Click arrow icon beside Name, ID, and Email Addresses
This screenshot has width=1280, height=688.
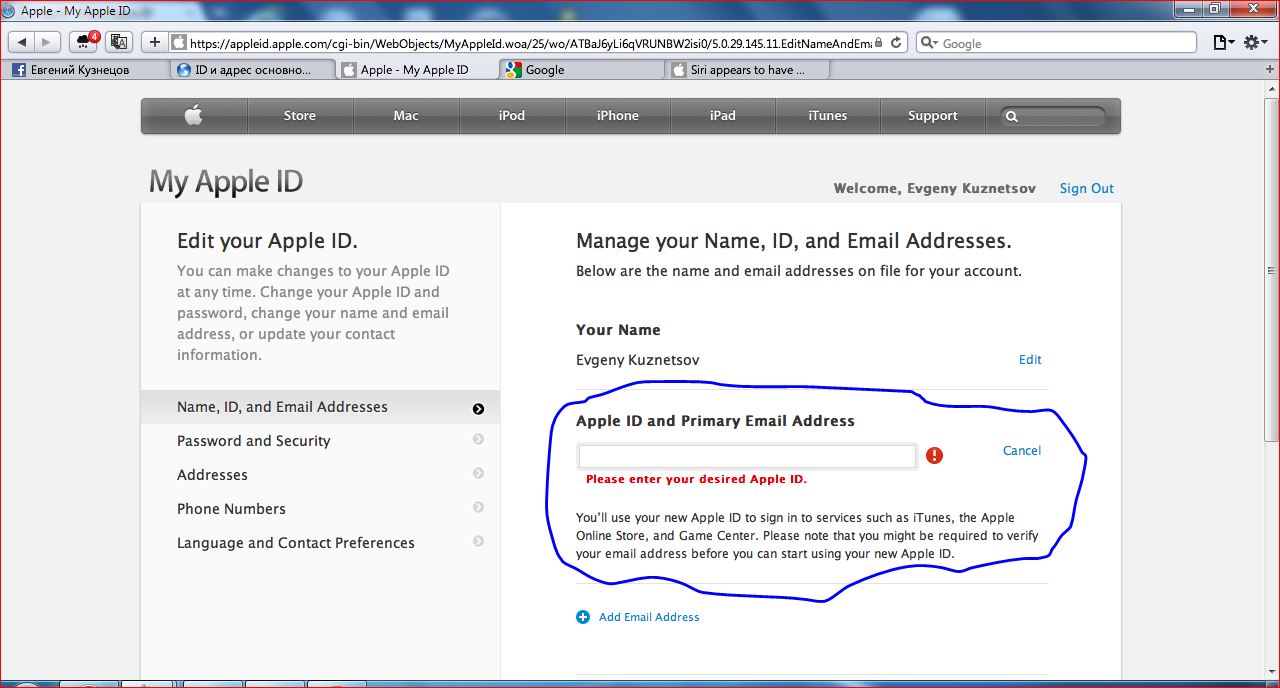[x=478, y=408]
